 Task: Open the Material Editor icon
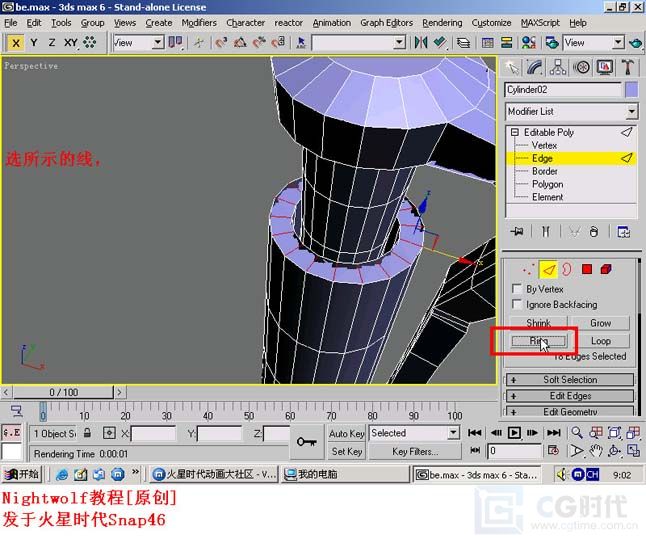(x=529, y=42)
